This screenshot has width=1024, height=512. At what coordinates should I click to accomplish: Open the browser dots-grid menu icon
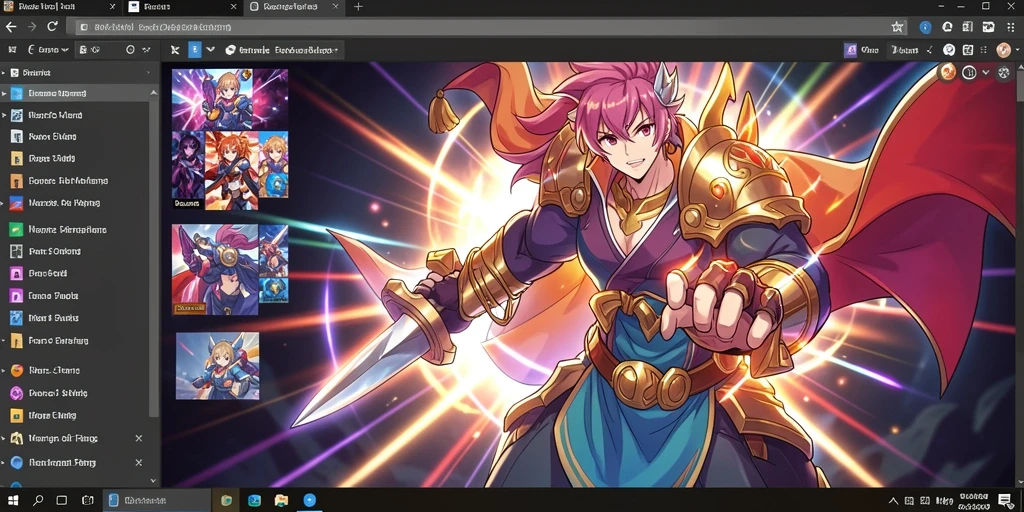pos(1009,27)
